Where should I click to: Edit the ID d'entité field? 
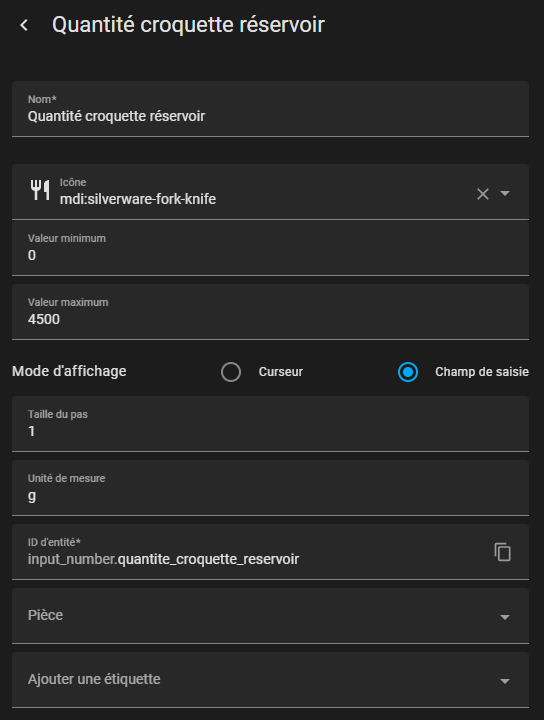[270, 552]
